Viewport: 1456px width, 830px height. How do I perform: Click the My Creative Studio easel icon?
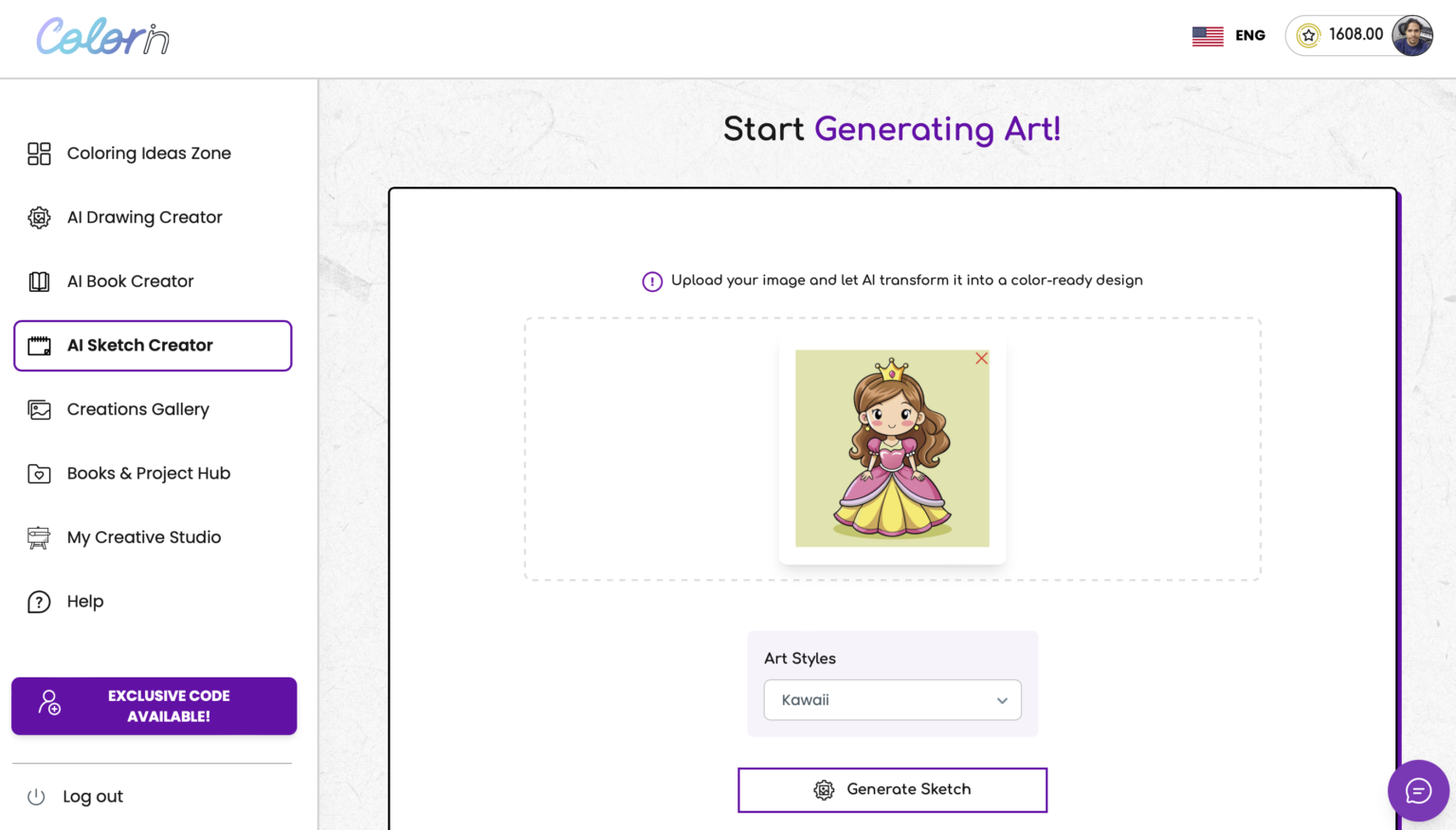coord(39,536)
